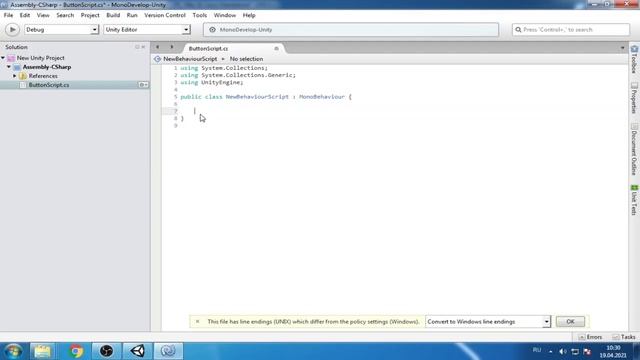The height and width of the screenshot is (360, 640).
Task: Expand the References folder
Action: (x=15, y=76)
